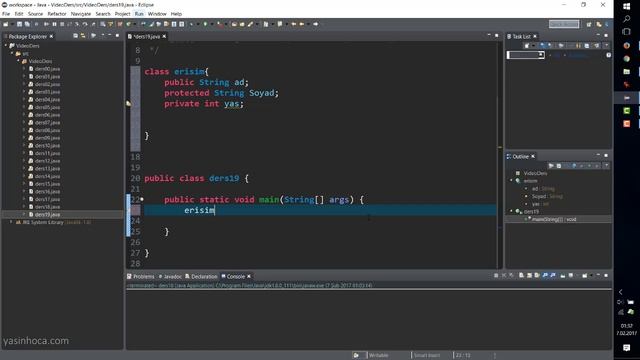Collapse ders19 class in Outline

[511, 211]
